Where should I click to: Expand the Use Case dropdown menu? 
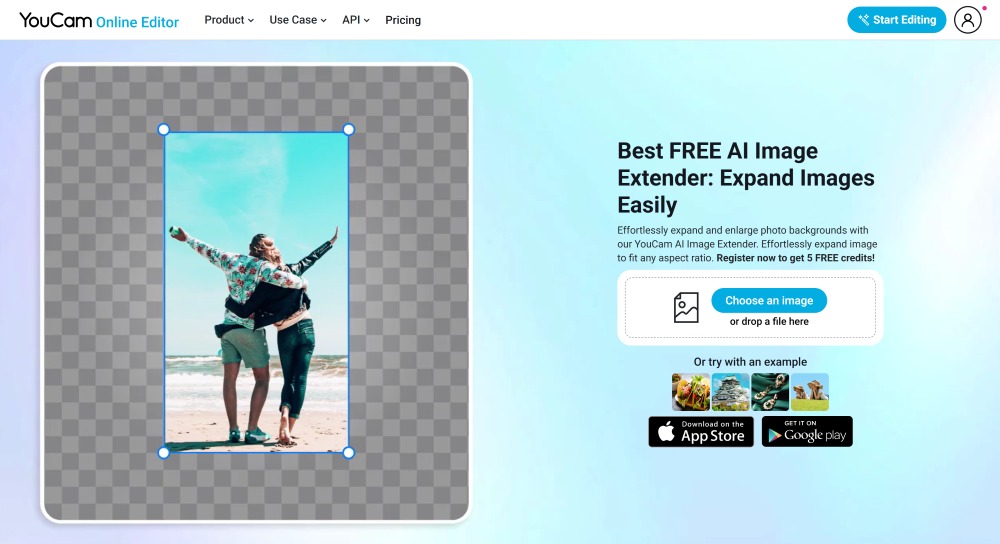[x=298, y=20]
